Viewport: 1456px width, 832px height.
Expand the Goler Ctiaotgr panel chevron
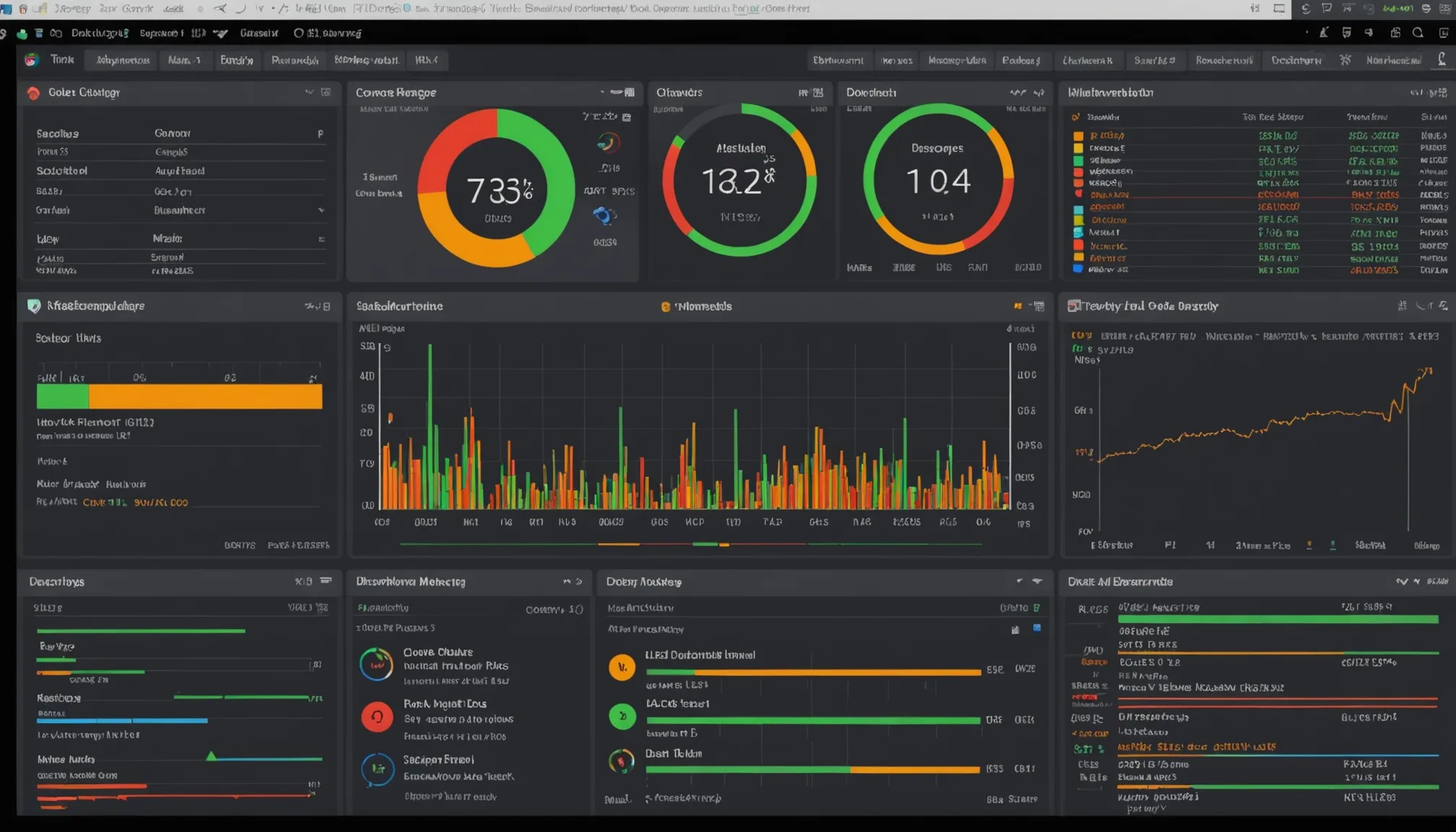(309, 92)
